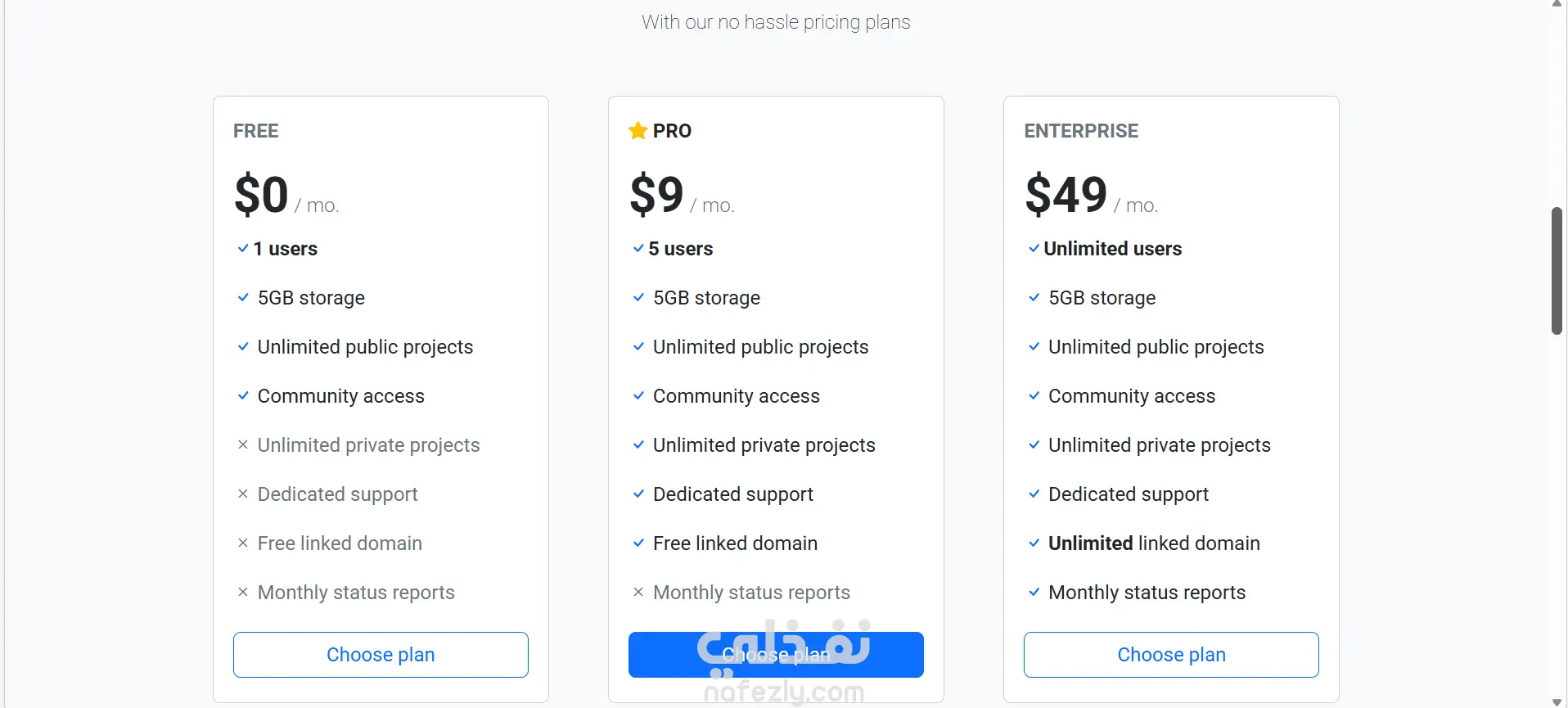This screenshot has width=1568, height=708.
Task: Click the PRO plan heading
Action: point(672,131)
